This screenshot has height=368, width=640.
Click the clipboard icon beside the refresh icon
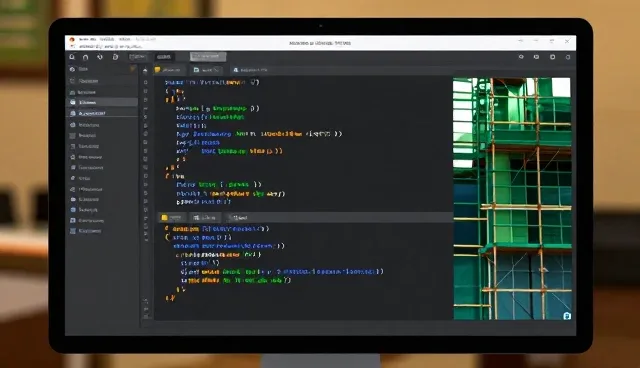116,57
